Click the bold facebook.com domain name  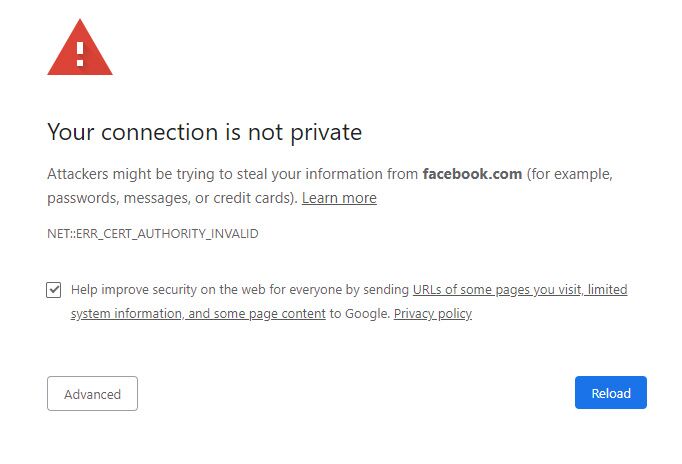[472, 174]
